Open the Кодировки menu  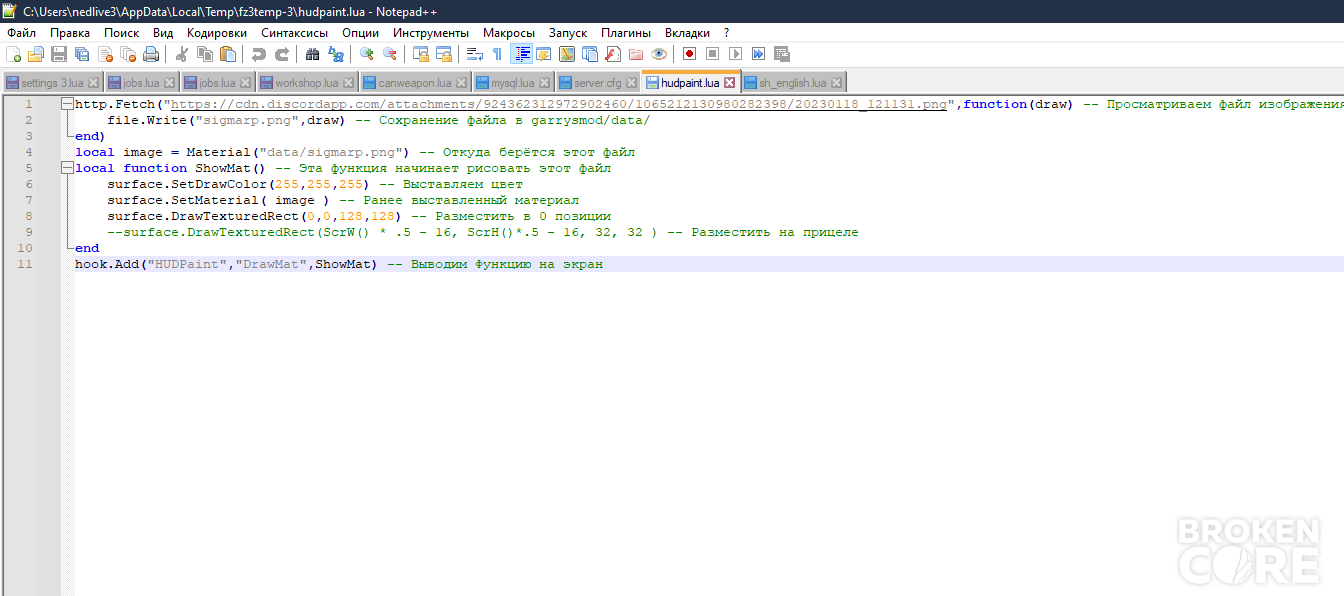tap(217, 33)
